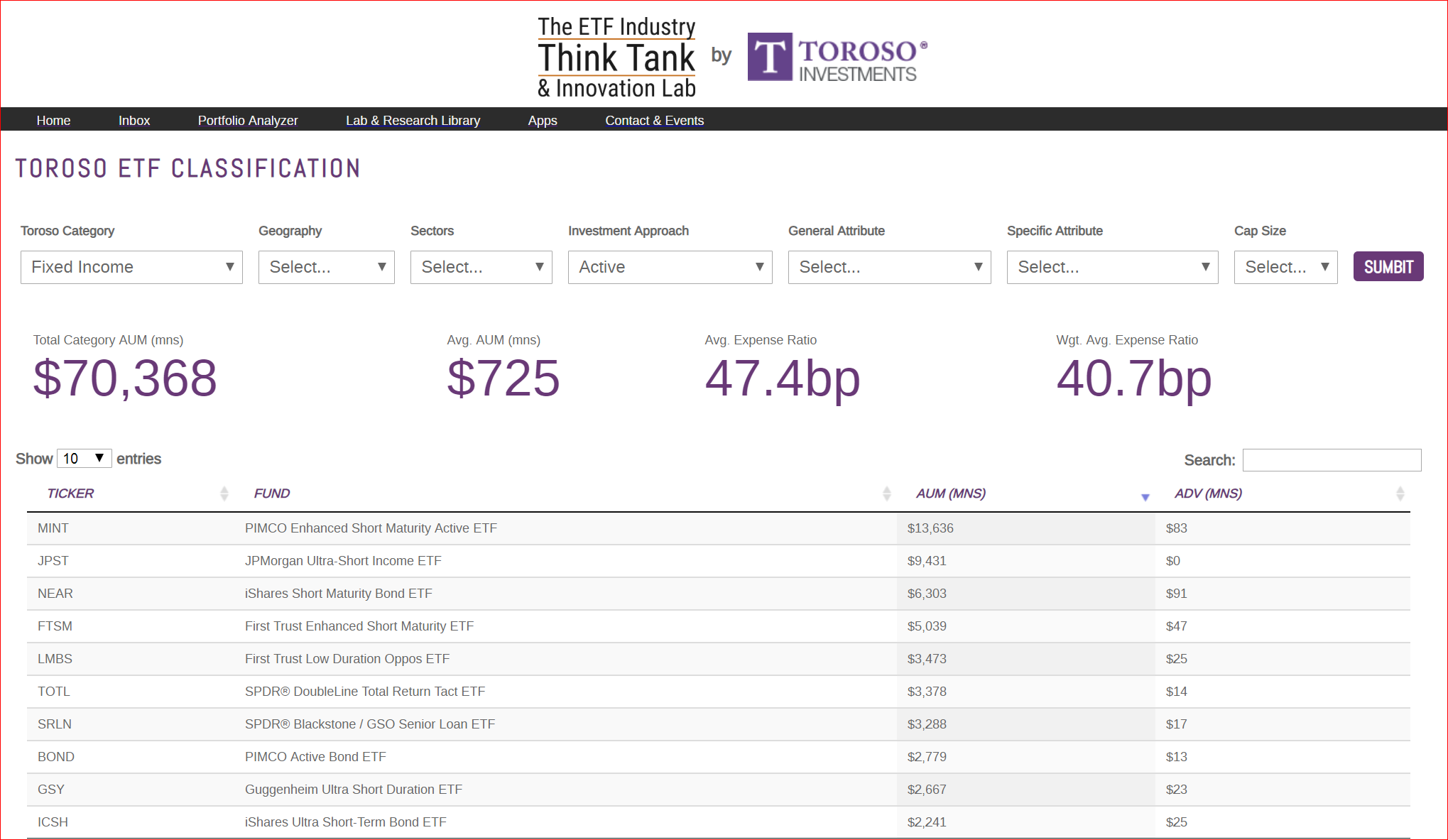Image resolution: width=1448 pixels, height=840 pixels.
Task: Click Guggenheim Ultra Short Duration ETF
Action: click(354, 790)
